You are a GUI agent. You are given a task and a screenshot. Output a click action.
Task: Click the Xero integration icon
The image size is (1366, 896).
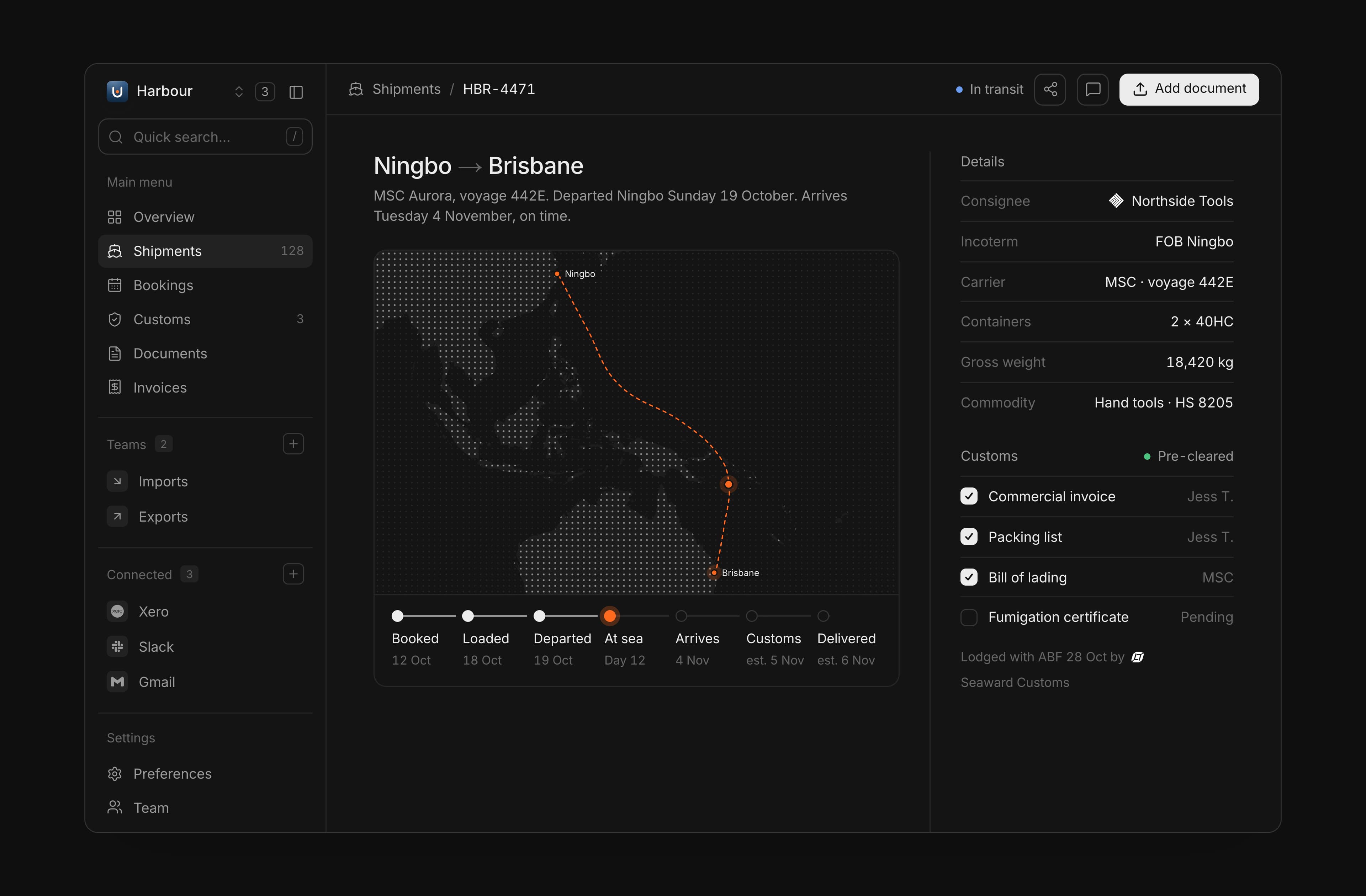117,612
